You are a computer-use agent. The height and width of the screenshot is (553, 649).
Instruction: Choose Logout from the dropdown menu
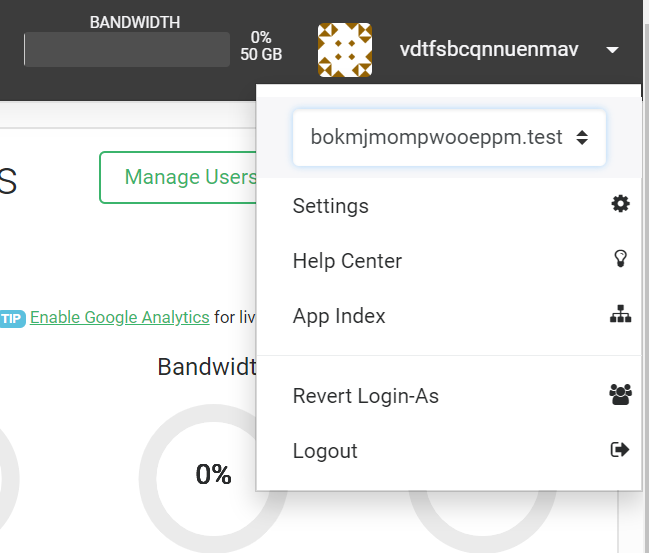pos(325,451)
